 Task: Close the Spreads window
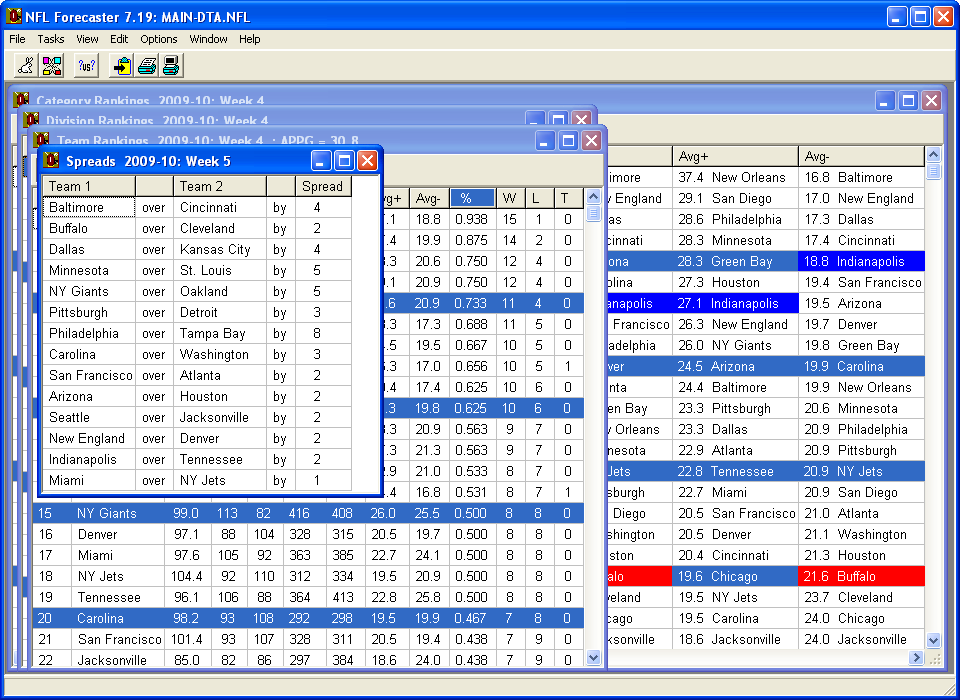point(367,161)
